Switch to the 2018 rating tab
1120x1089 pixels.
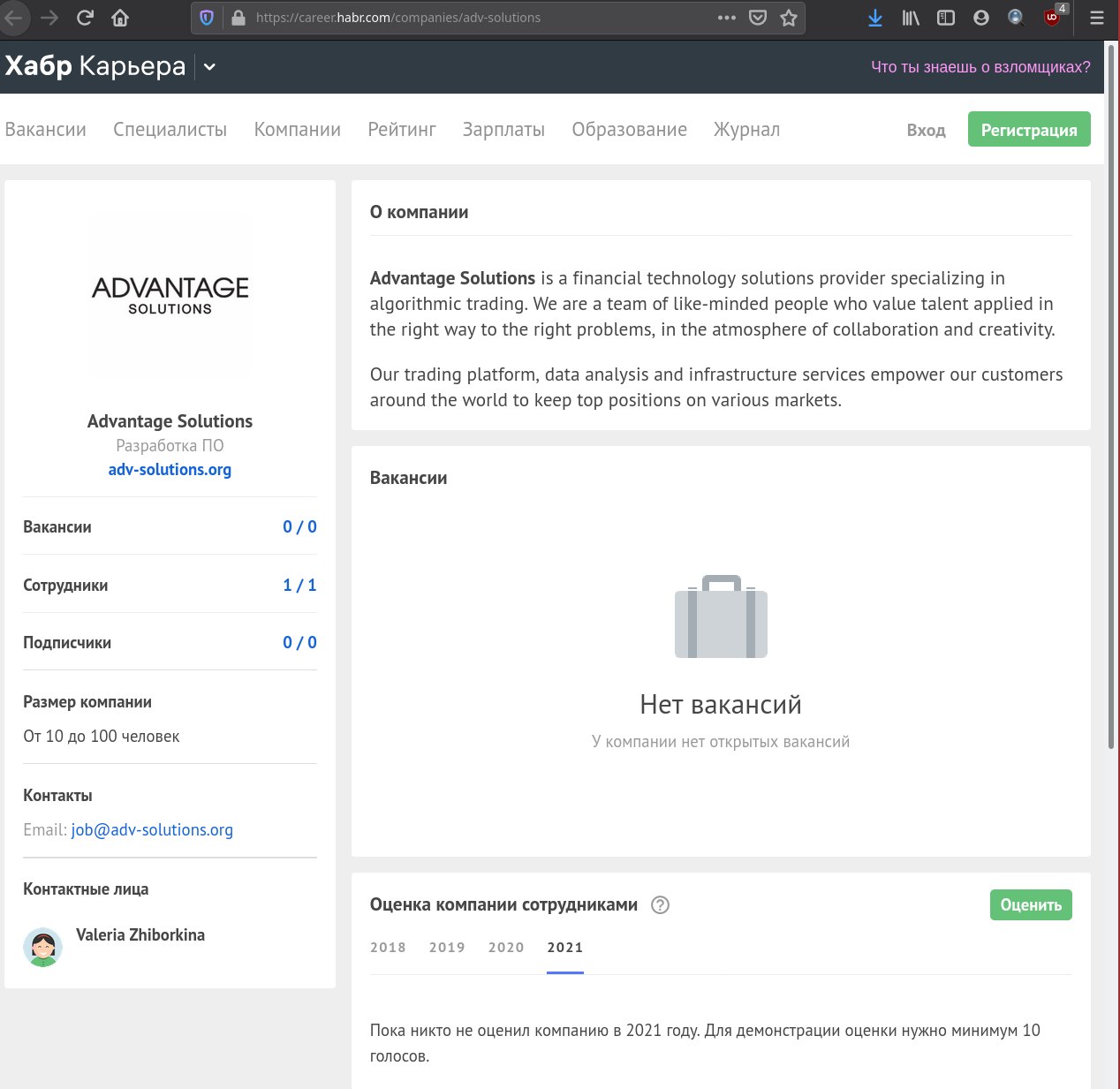(x=388, y=948)
